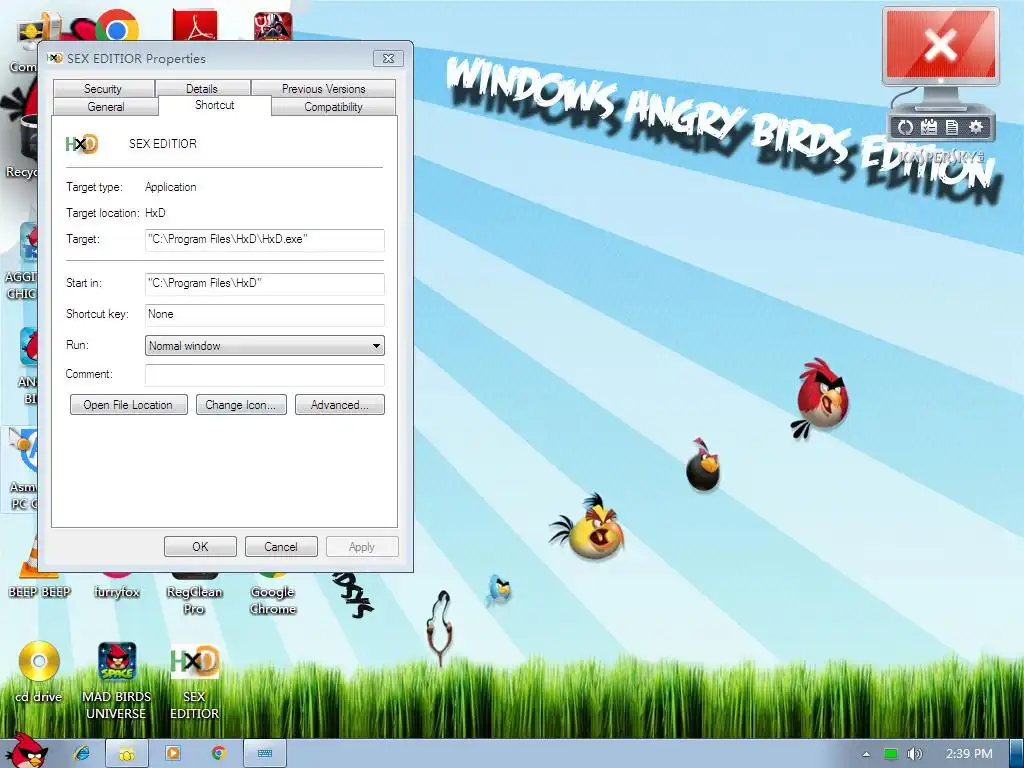Show hidden tray icons arrow
This screenshot has width=1024, height=768.
coord(866,754)
